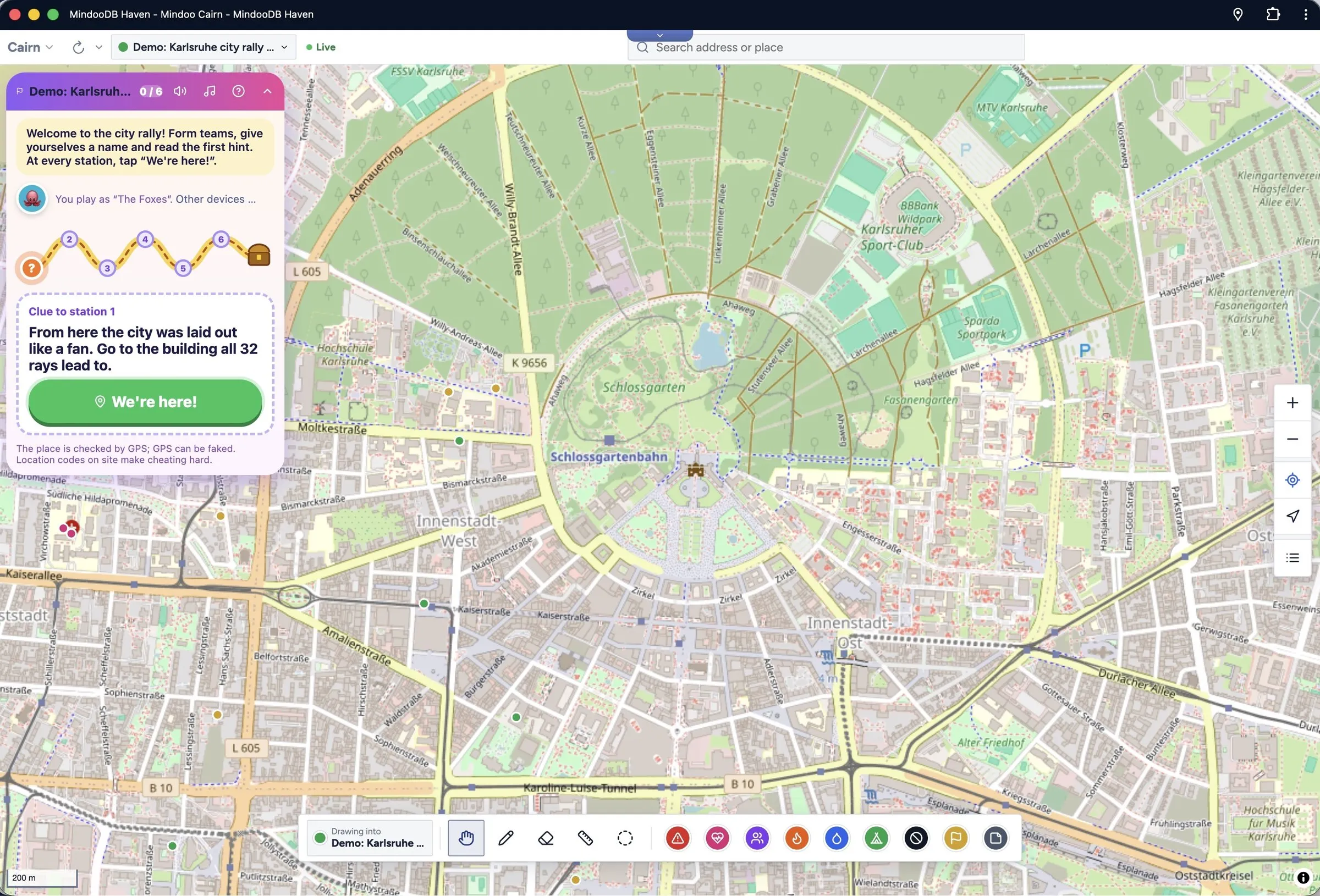Select the dashed circle lasso tool
This screenshot has height=896, width=1320.
pyautogui.click(x=625, y=838)
